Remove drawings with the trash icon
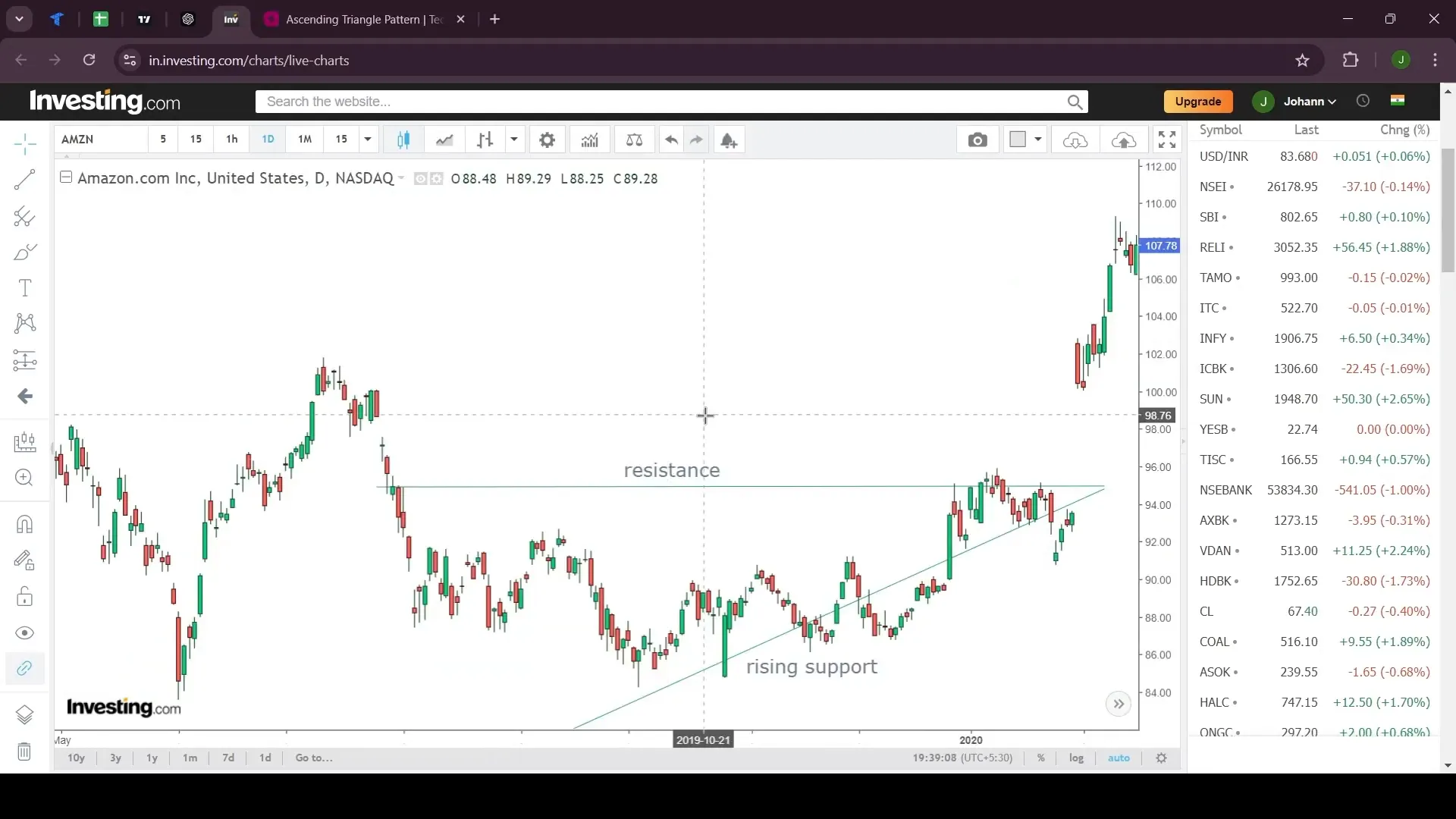This screenshot has width=1456, height=819. pos(24,752)
